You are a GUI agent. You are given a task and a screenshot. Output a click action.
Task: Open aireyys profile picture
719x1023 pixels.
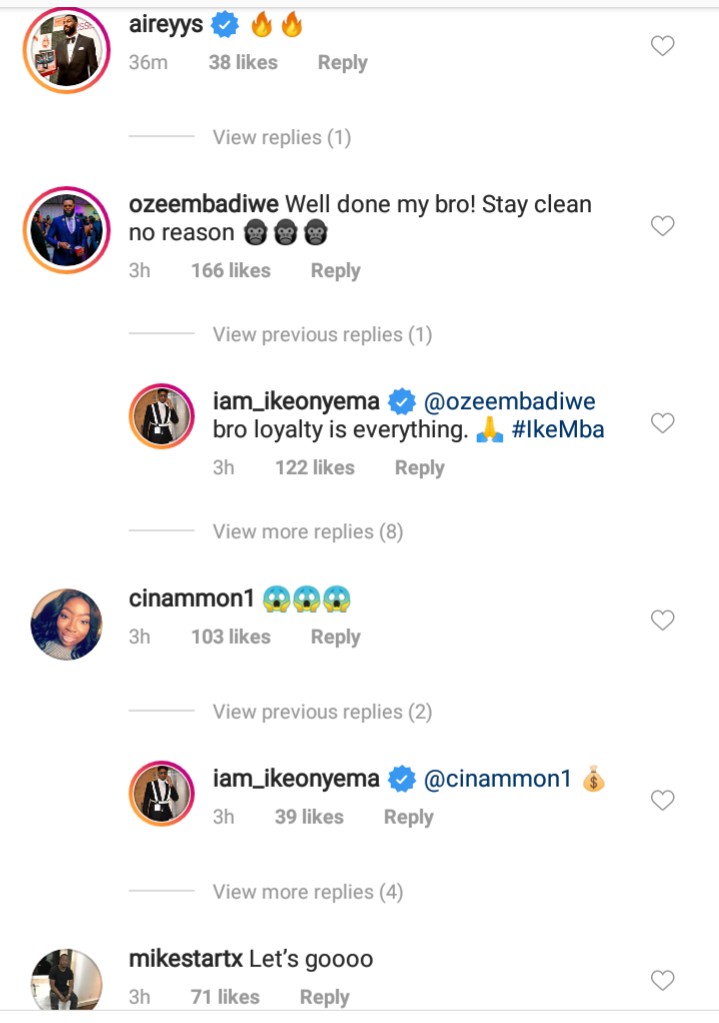click(x=66, y=51)
